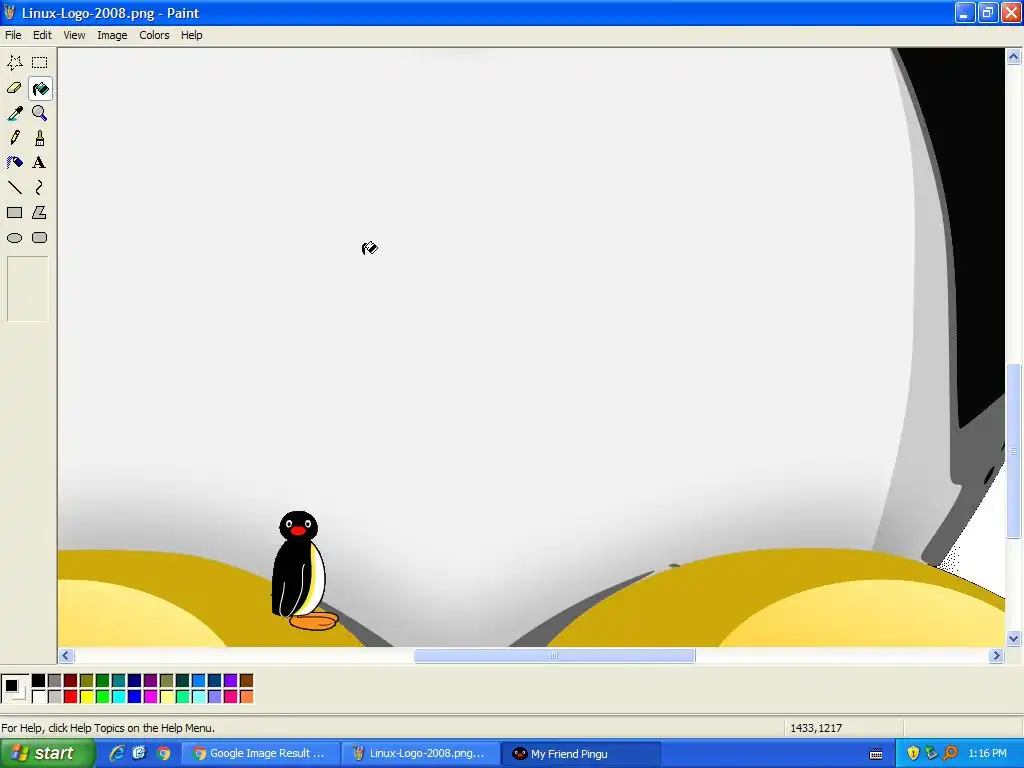
Task: Open the Image menu
Action: coord(112,35)
